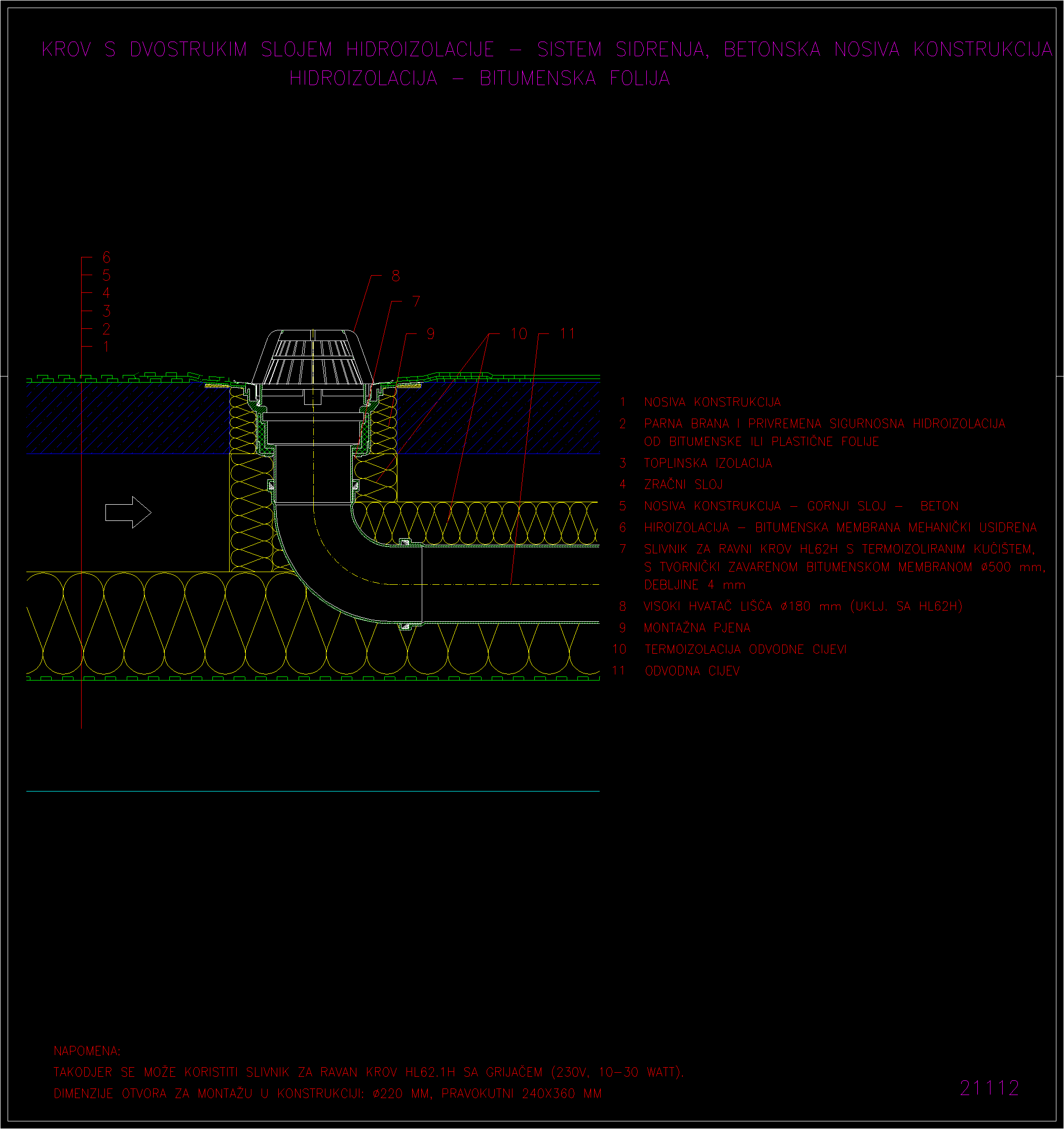This screenshot has height=1129, width=1064.
Task: Select legend entry 'TOPLINSKA IZOLACIJA'
Action: 708,463
